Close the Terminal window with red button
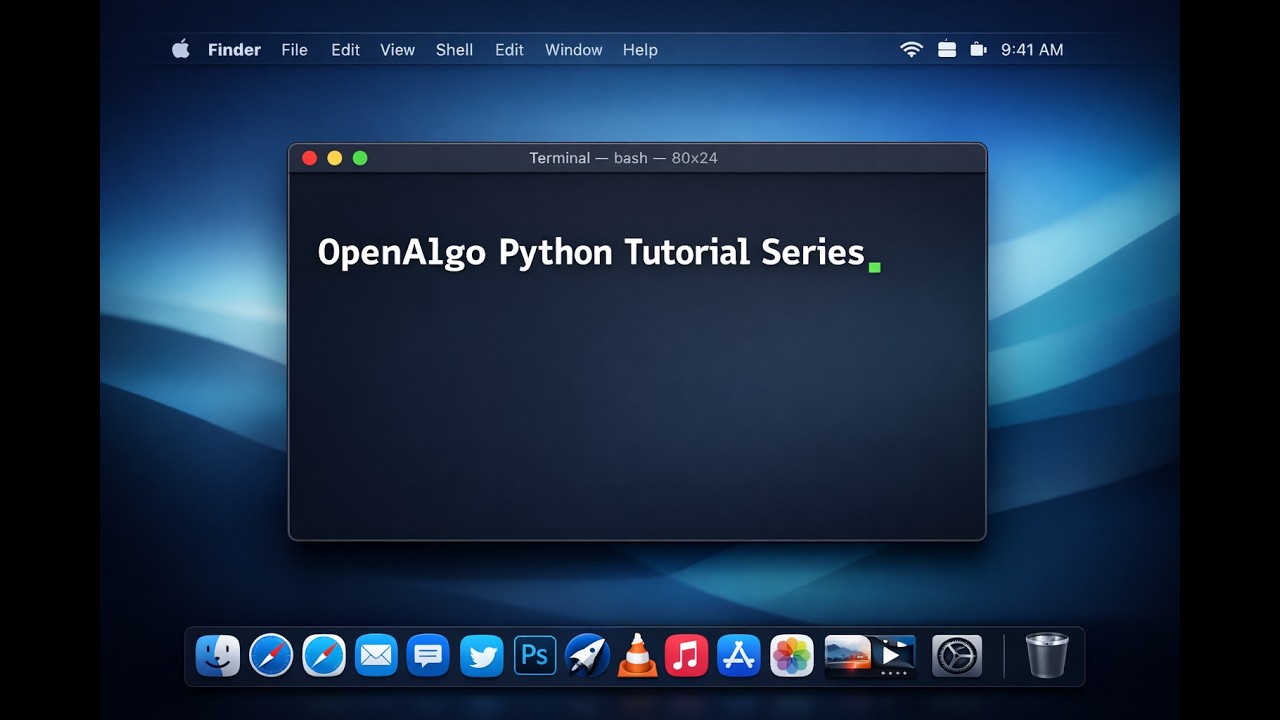This screenshot has width=1280, height=720. [309, 158]
